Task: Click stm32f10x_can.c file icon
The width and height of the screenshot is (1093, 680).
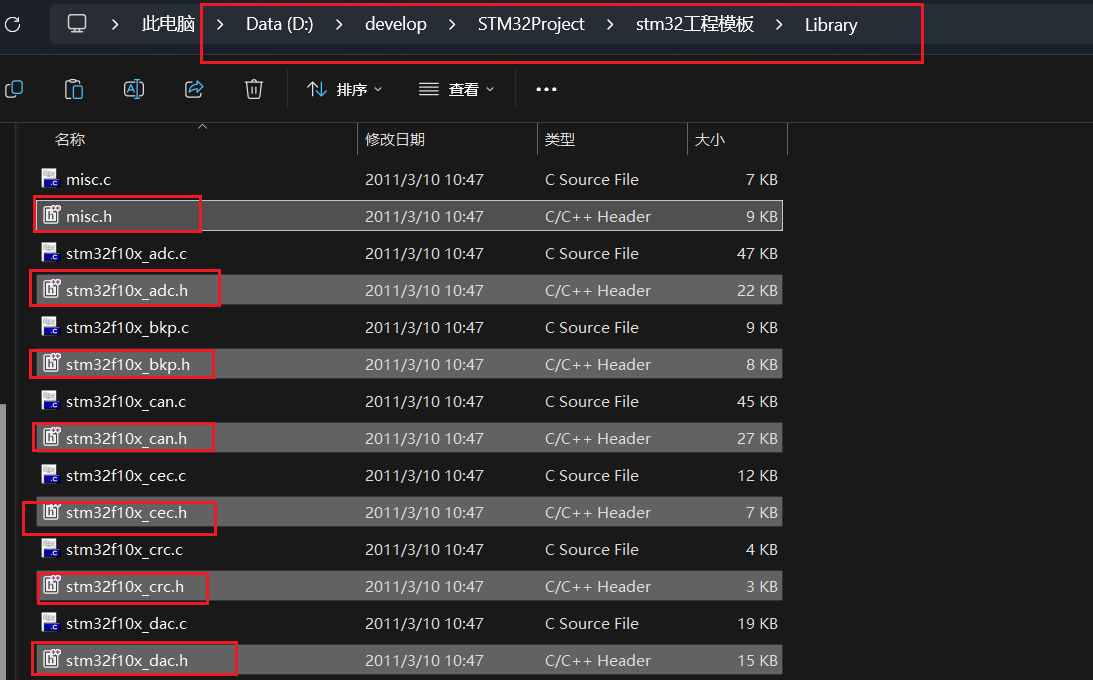Action: click(x=50, y=401)
